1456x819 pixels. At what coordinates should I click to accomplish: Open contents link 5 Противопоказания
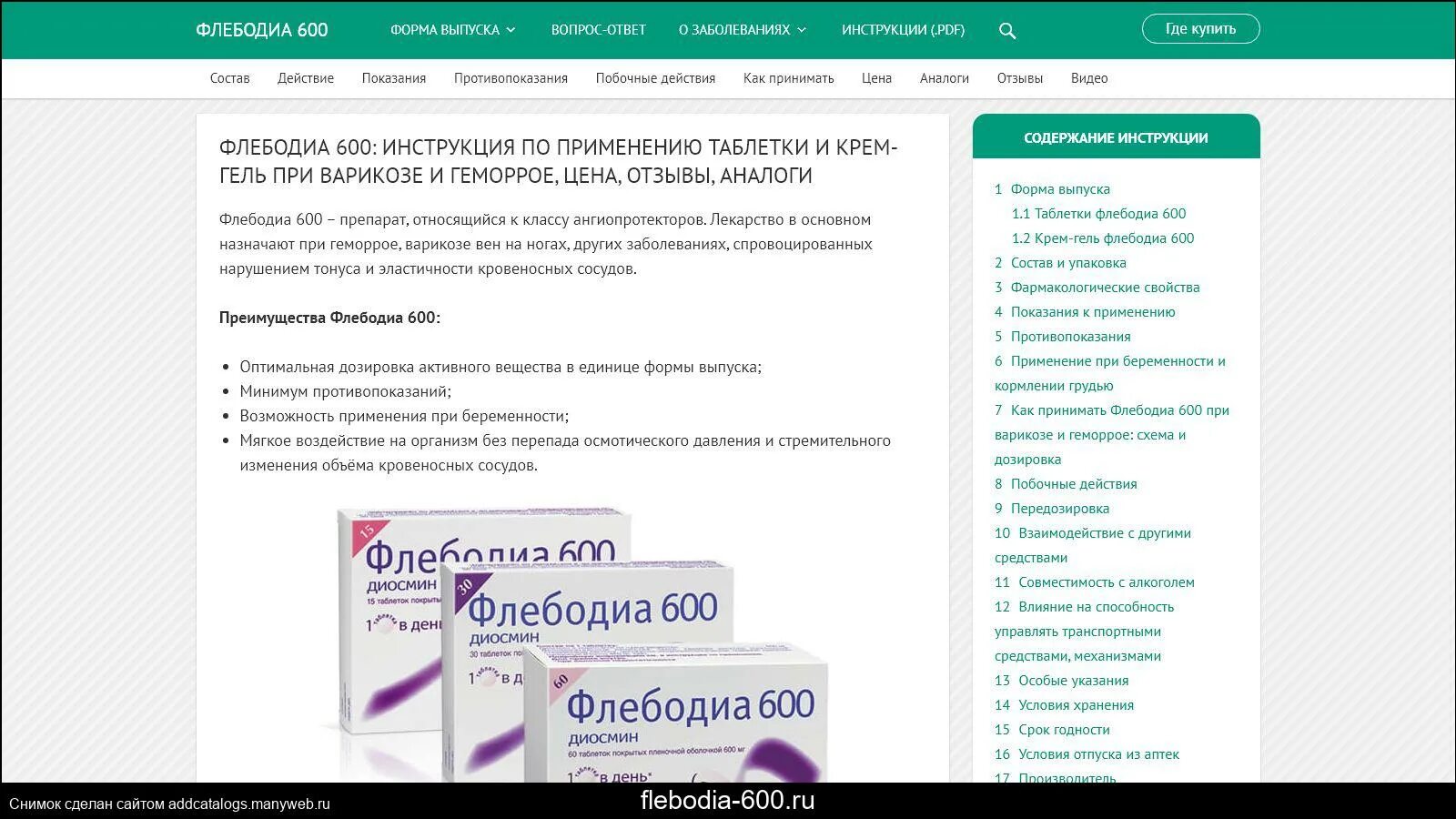[x=1062, y=337]
